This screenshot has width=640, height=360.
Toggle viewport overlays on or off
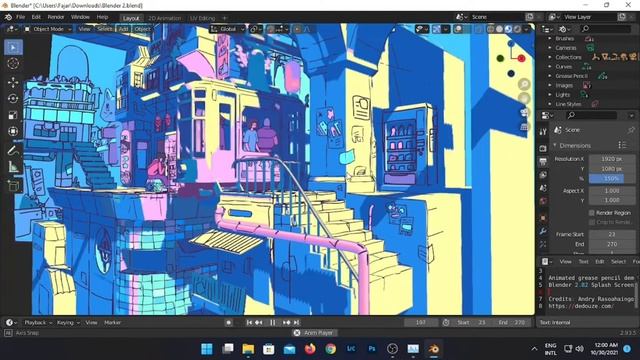click(x=458, y=29)
